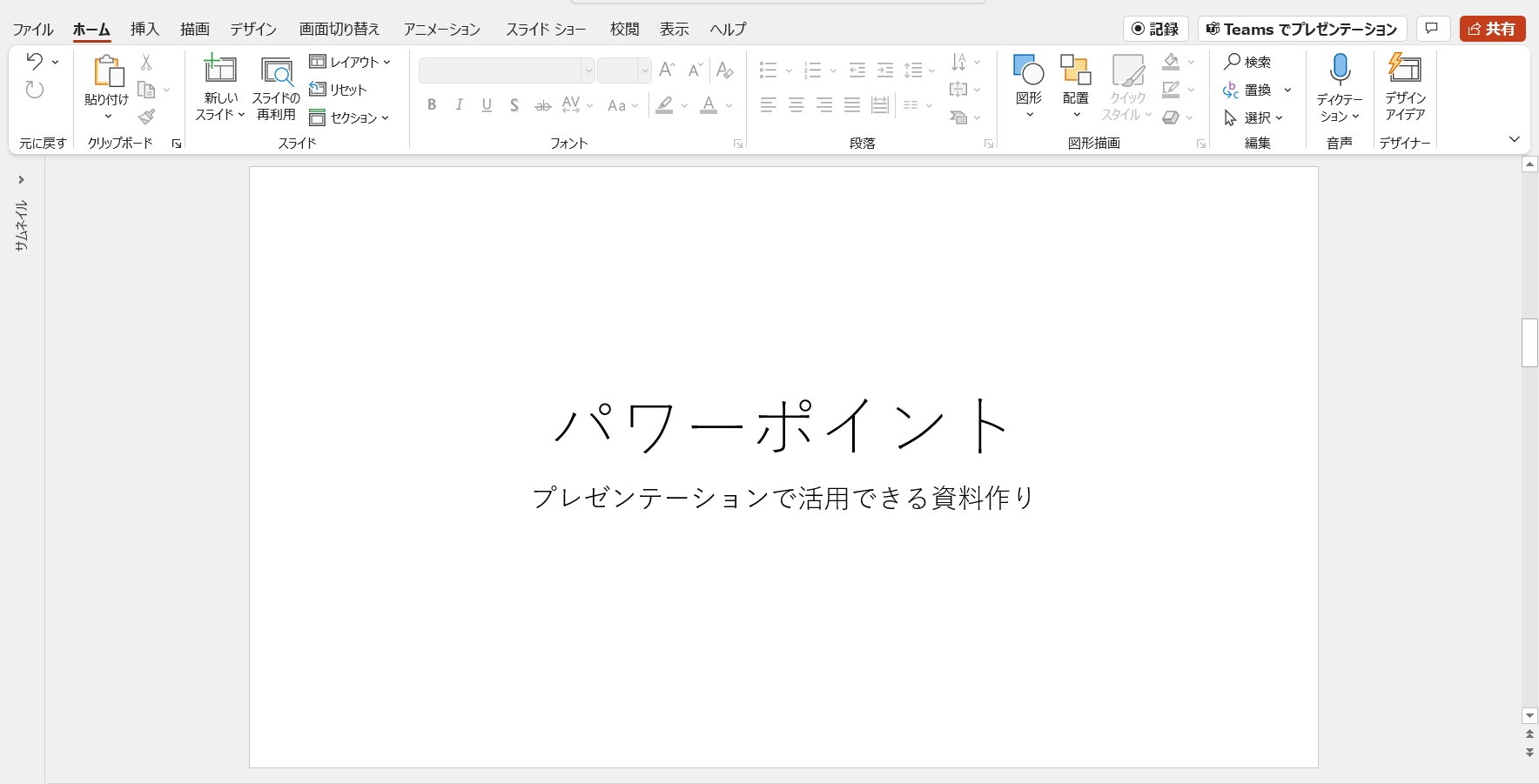Expand the Undo history dropdown arrow
Image resolution: width=1539 pixels, height=784 pixels.
coord(55,62)
